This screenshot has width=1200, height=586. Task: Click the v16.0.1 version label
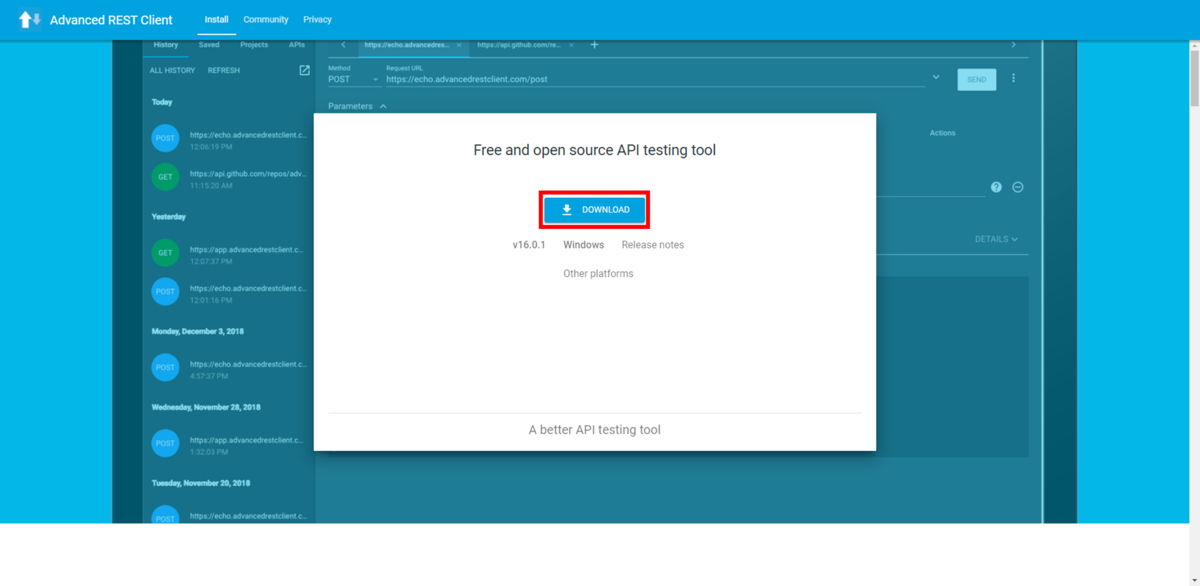[x=529, y=245]
